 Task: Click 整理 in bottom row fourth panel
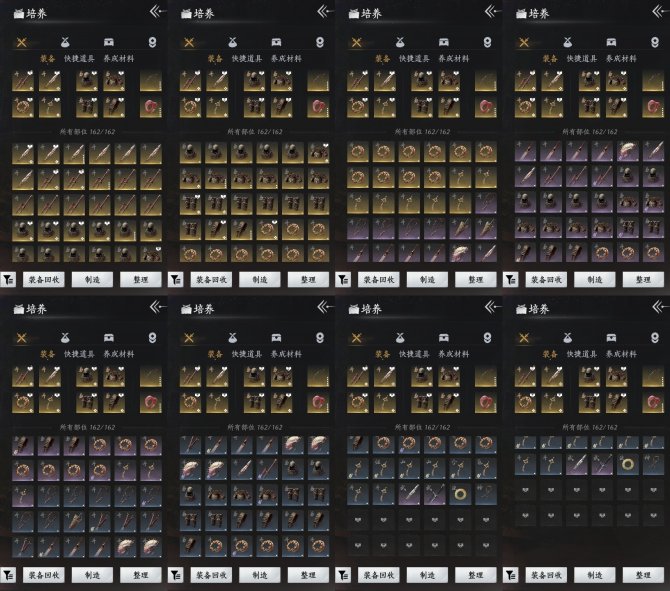pyautogui.click(x=643, y=575)
